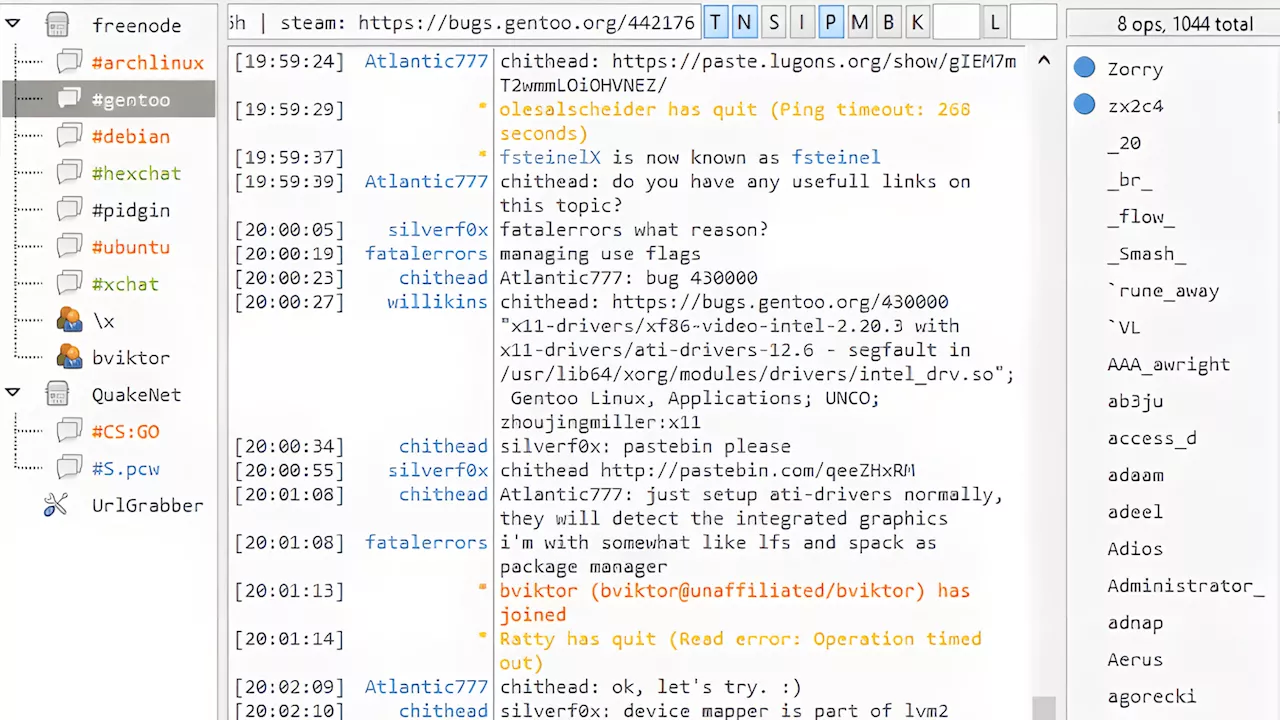Toggle the T topic protection mode
Image resolution: width=1280 pixels, height=720 pixels.
pos(716,22)
